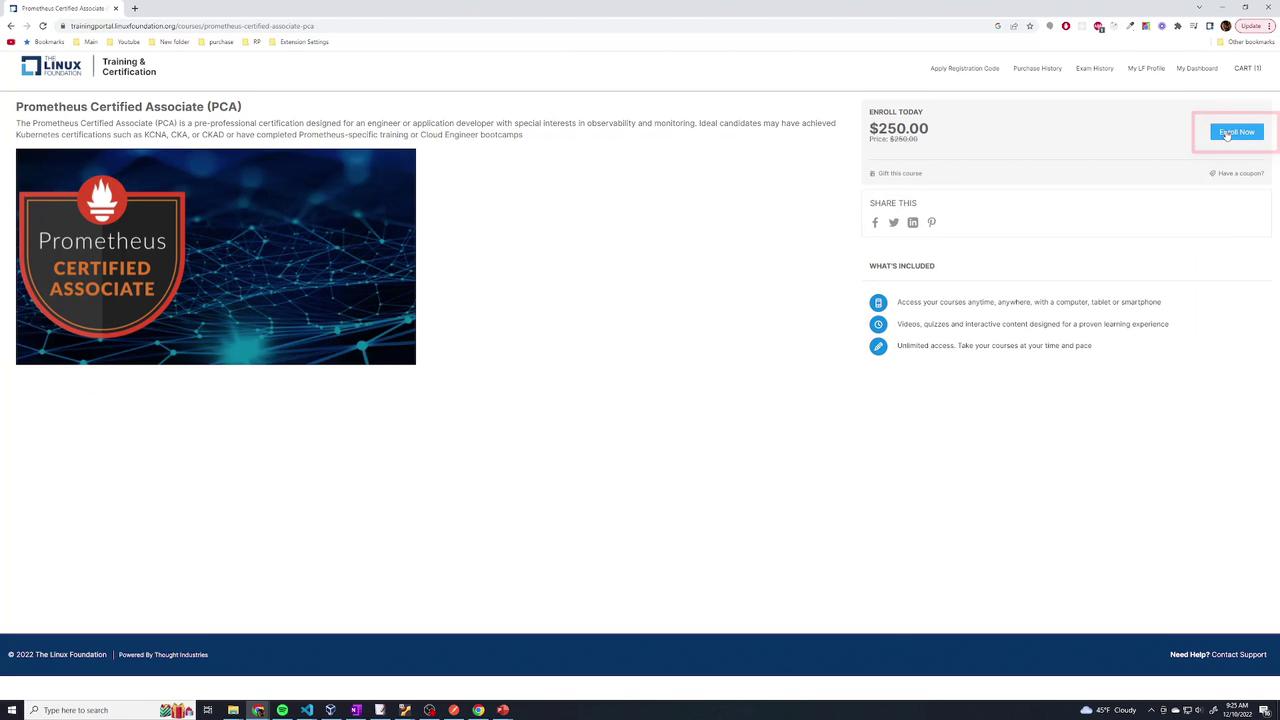Go to Purchase History

1037,68
